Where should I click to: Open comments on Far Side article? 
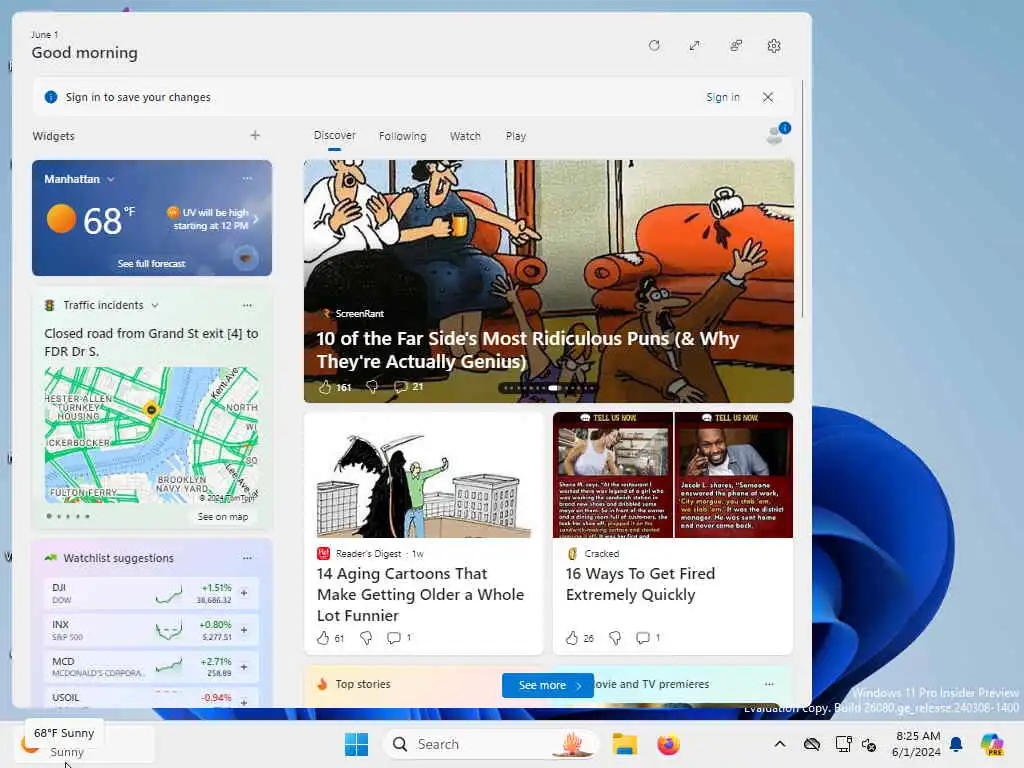pyautogui.click(x=409, y=387)
